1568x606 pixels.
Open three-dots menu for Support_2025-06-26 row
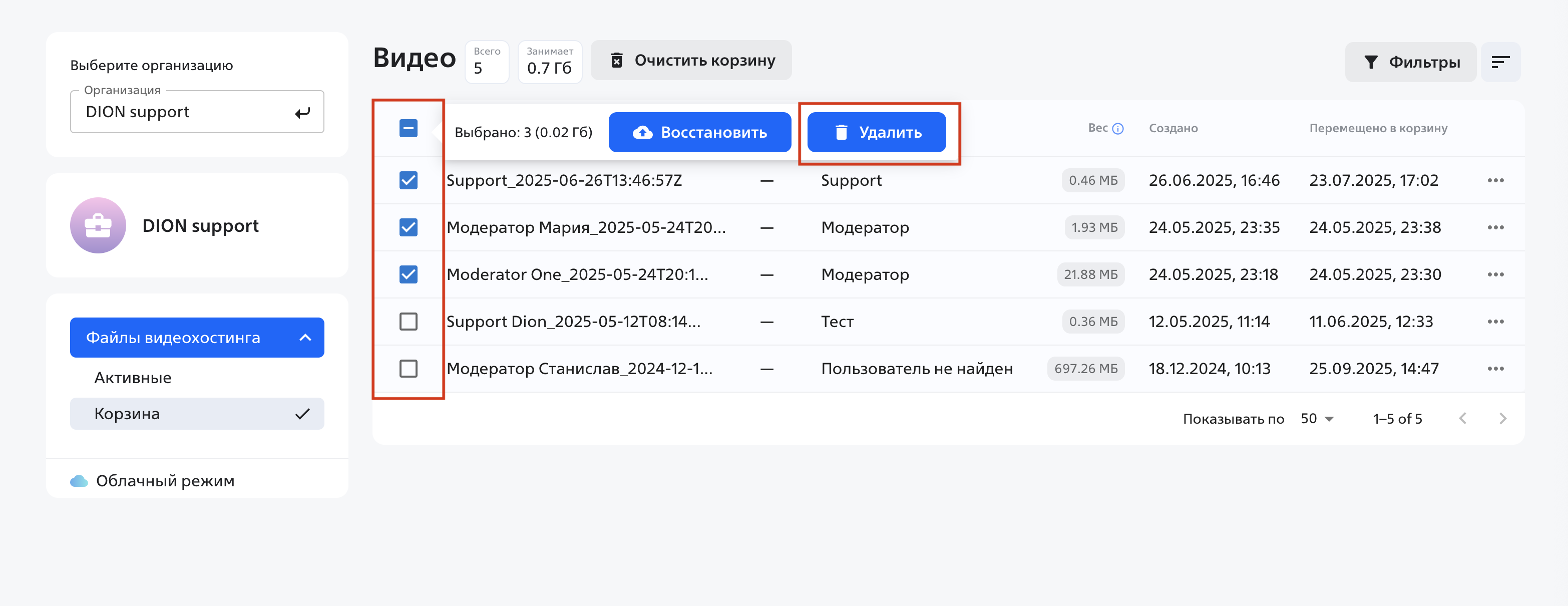[1495, 180]
